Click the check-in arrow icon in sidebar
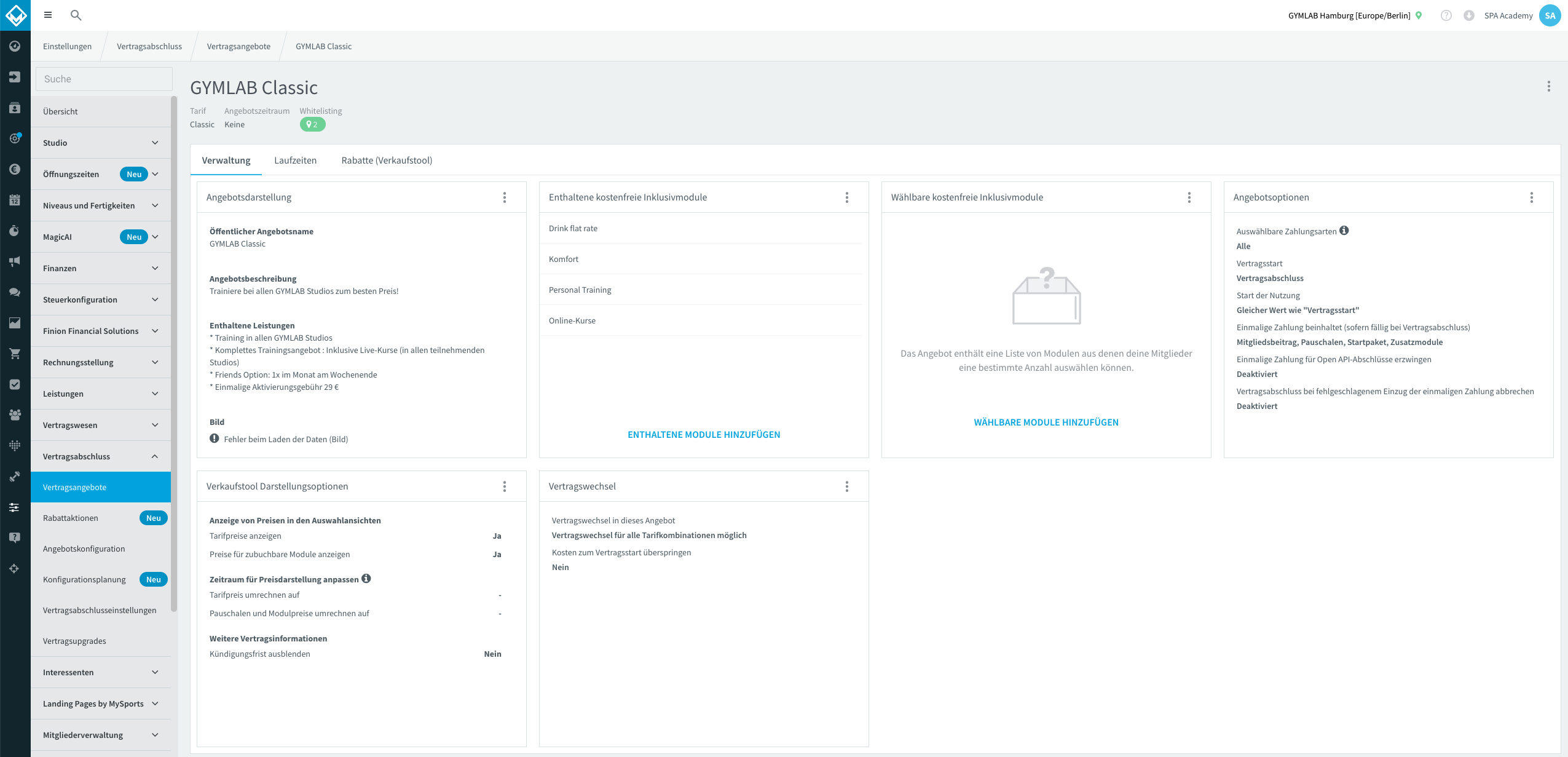This screenshot has height=757, width=1568. pos(15,77)
